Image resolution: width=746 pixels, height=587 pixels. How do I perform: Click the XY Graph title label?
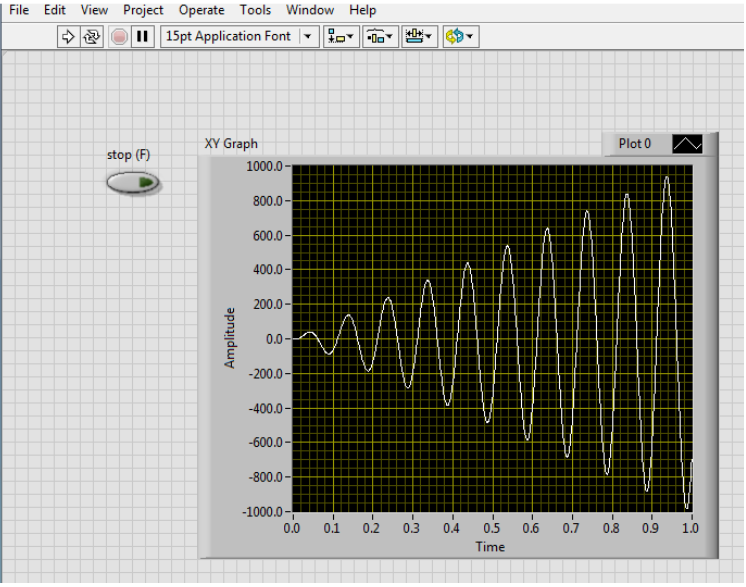click(x=231, y=144)
